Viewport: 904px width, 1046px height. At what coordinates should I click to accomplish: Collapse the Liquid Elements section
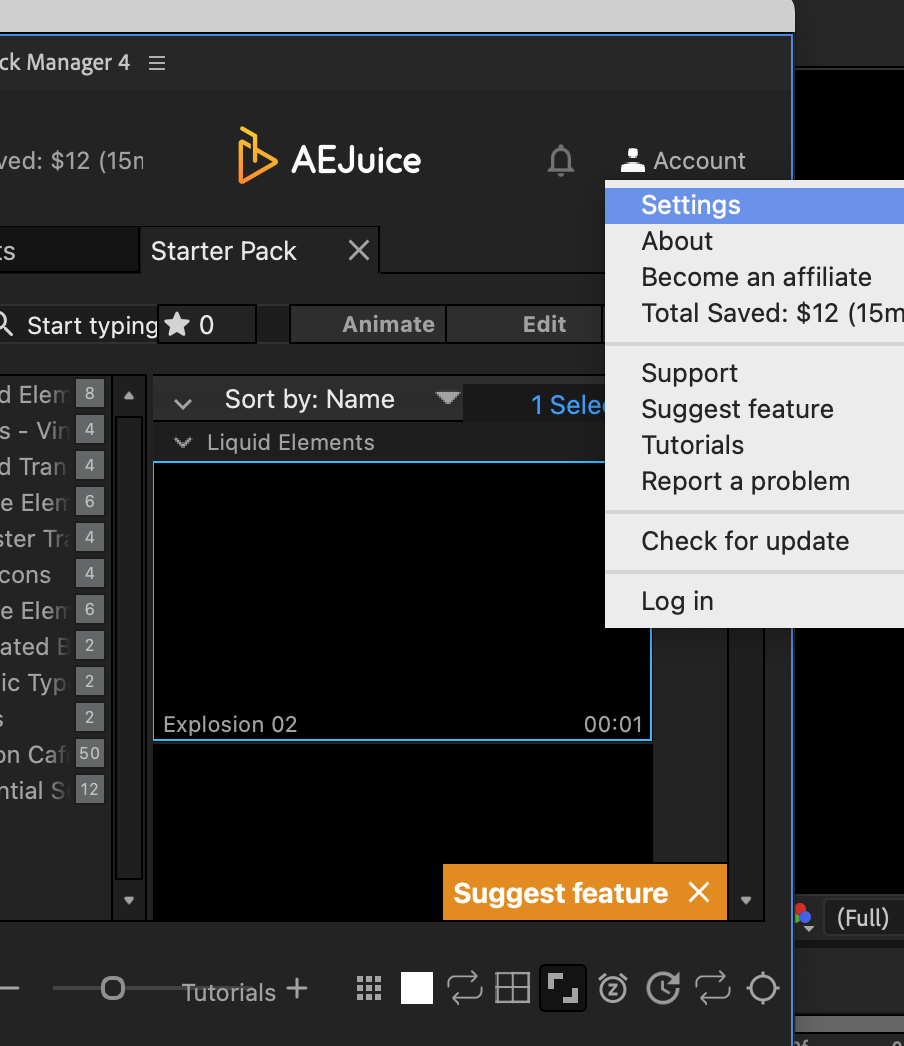(x=182, y=442)
